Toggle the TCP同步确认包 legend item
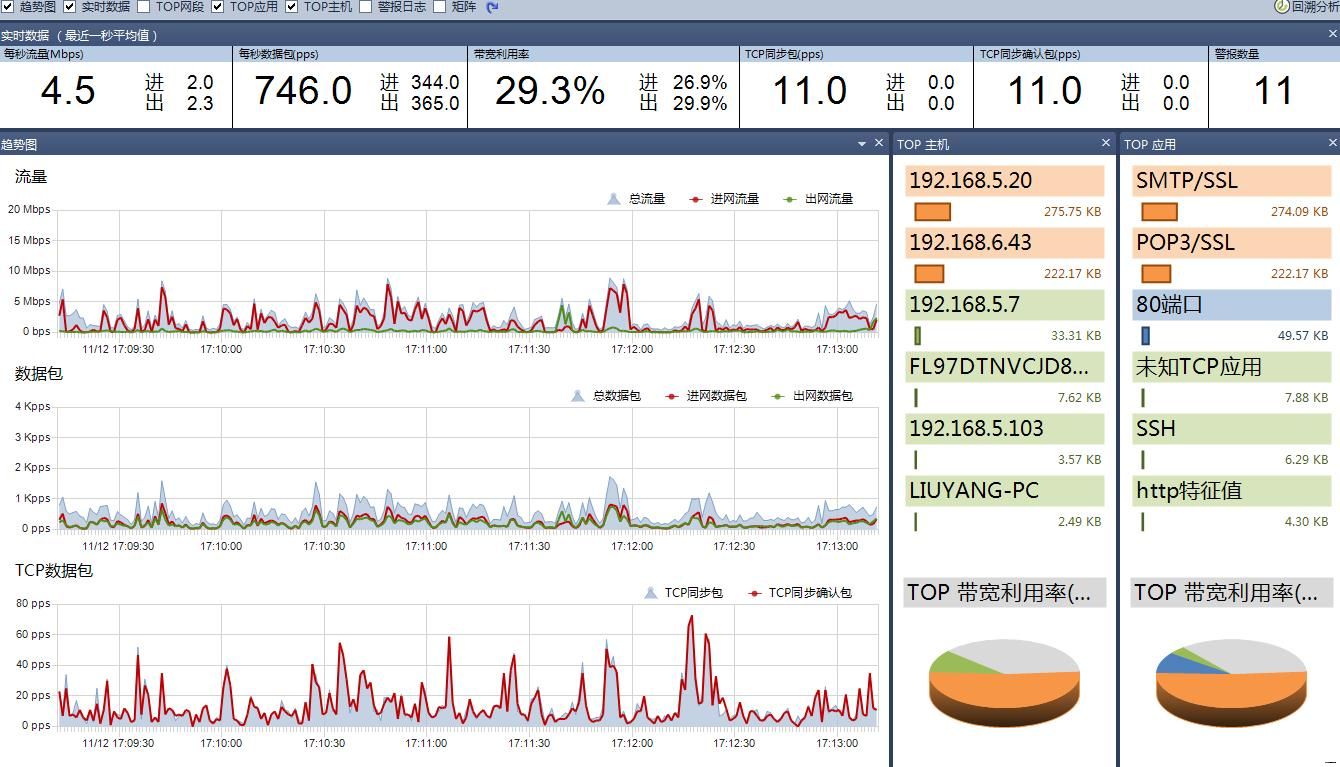The image size is (1340, 767). 800,593
